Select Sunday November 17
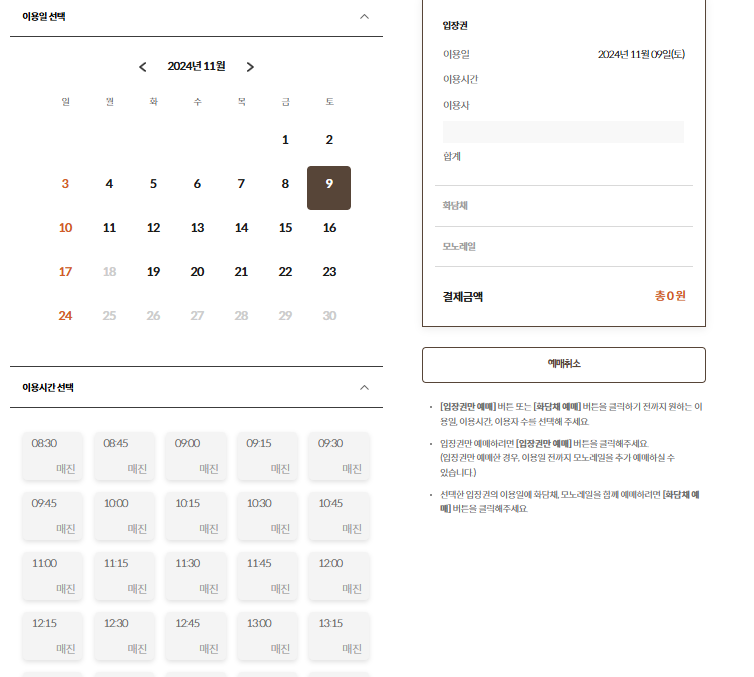The height and width of the screenshot is (677, 754). click(x=65, y=272)
